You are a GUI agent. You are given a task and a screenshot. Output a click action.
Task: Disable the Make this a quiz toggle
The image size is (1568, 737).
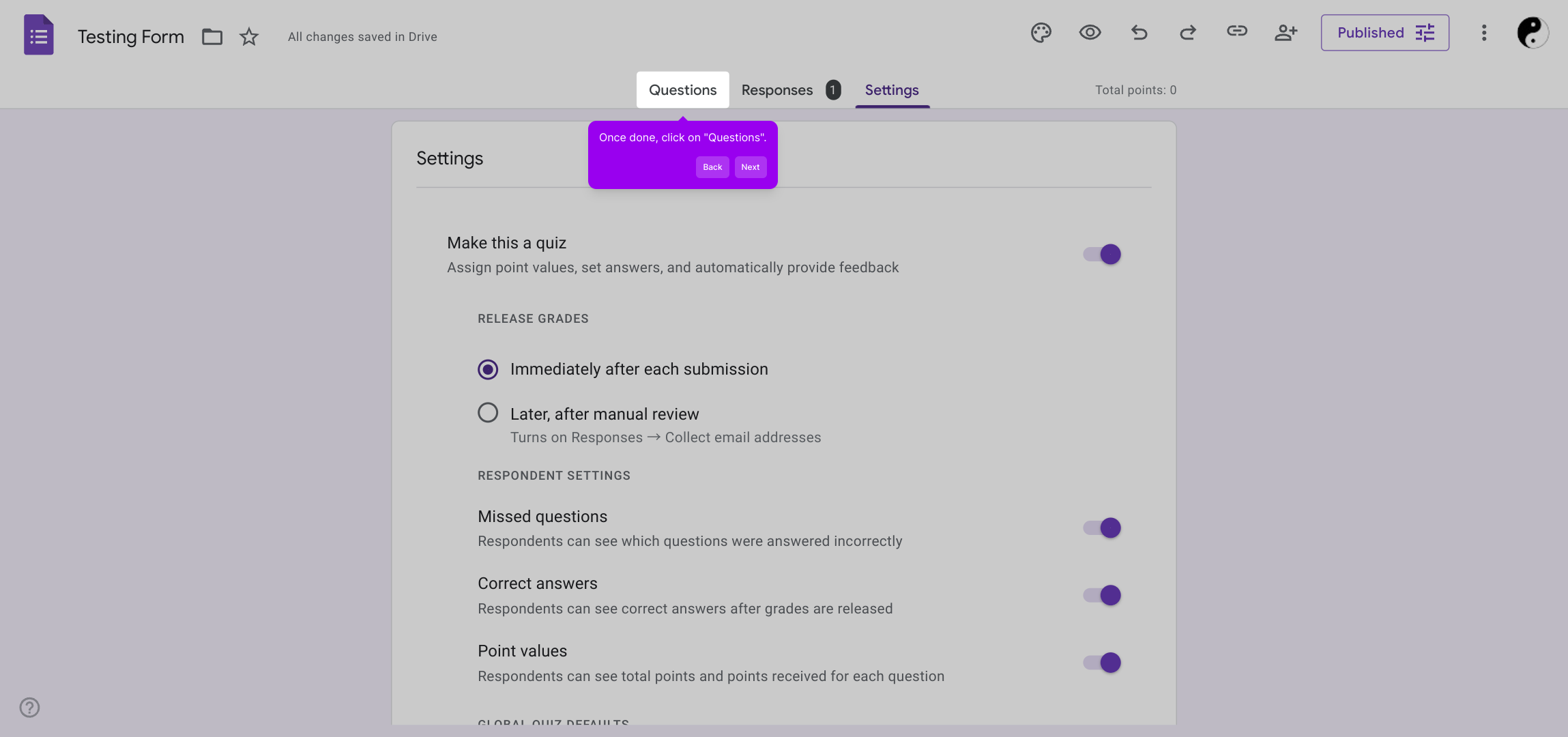[1103, 255]
